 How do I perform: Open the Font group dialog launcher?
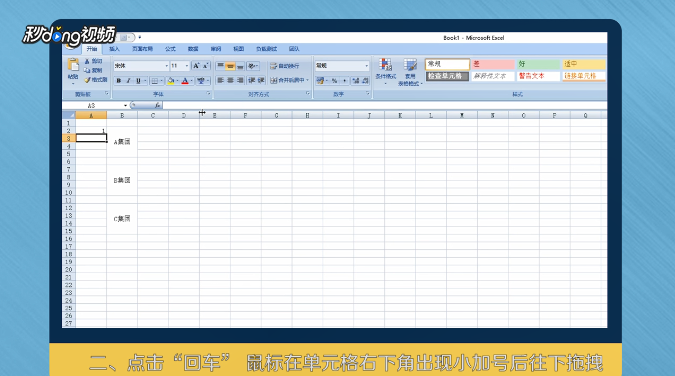(x=208, y=93)
